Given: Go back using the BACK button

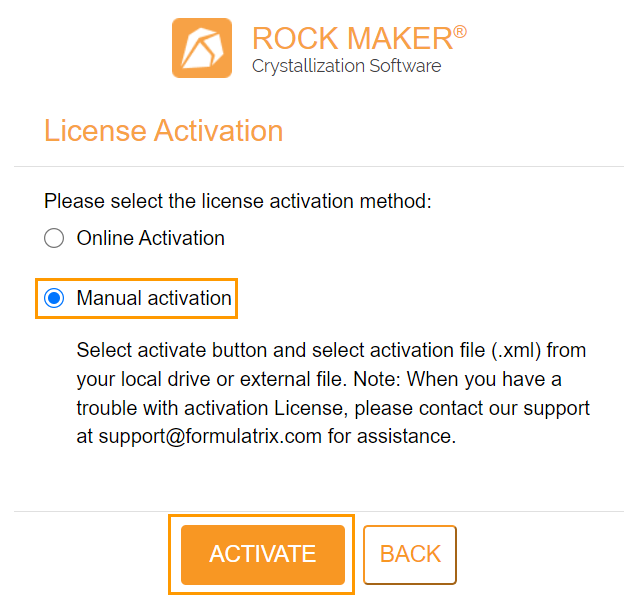Looking at the screenshot, I should click(410, 555).
